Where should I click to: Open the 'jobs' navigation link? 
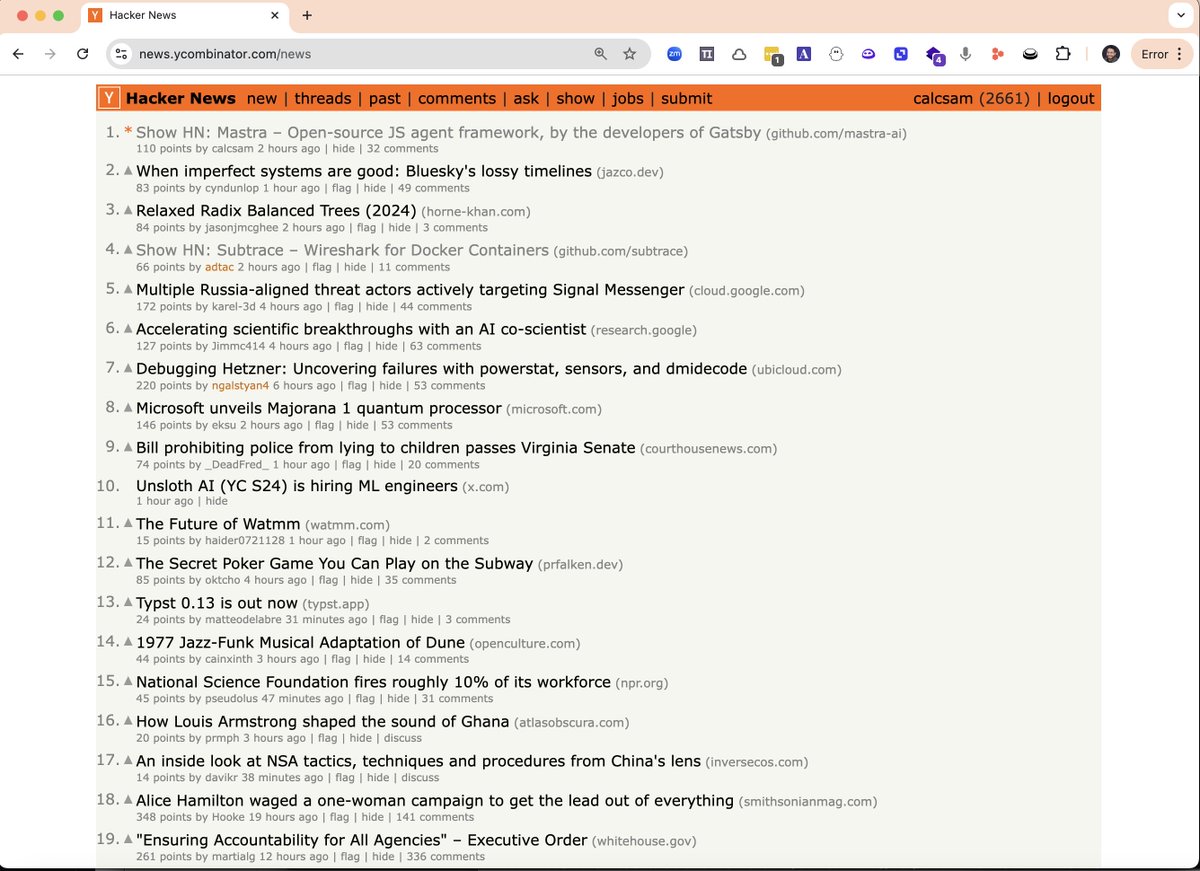628,98
